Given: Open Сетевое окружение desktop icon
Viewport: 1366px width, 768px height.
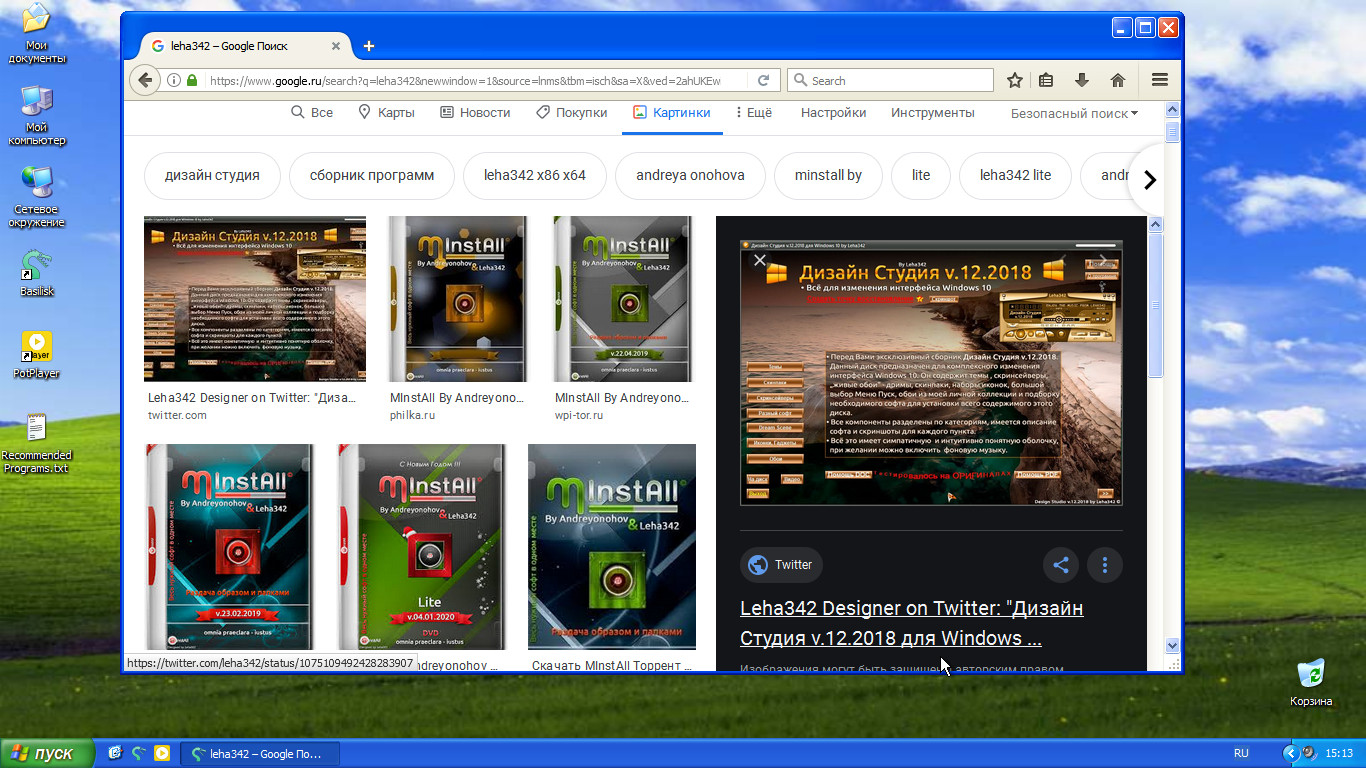Looking at the screenshot, I should (x=37, y=197).
